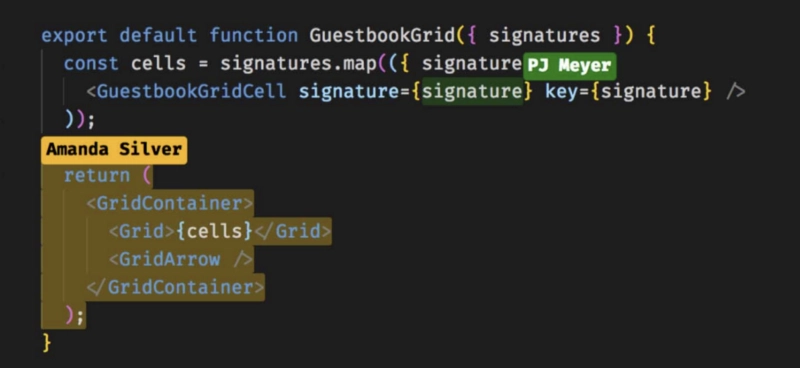Click the default keyword
The width and height of the screenshot is (800, 368).
tap(158, 36)
